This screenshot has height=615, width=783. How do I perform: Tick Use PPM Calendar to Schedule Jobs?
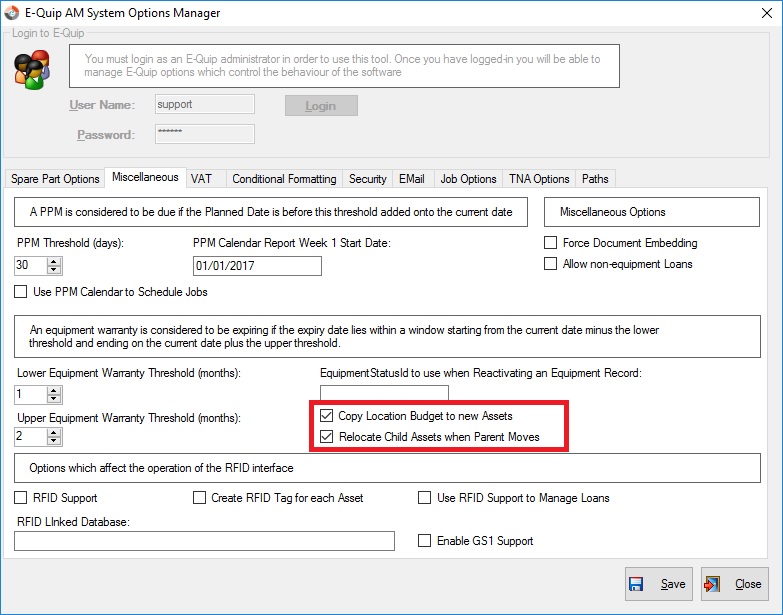20,292
